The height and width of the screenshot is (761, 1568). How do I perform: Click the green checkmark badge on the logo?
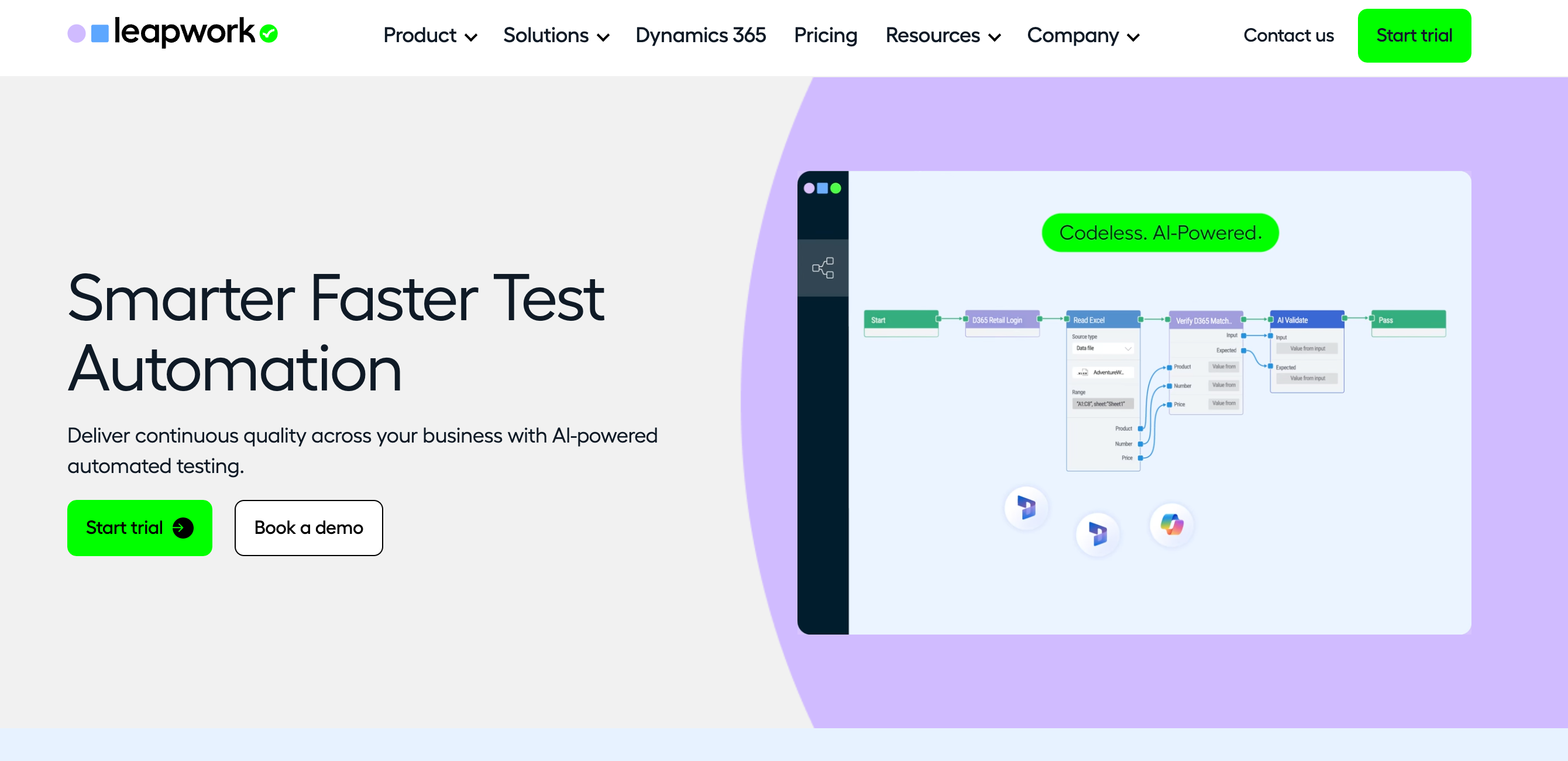click(269, 33)
